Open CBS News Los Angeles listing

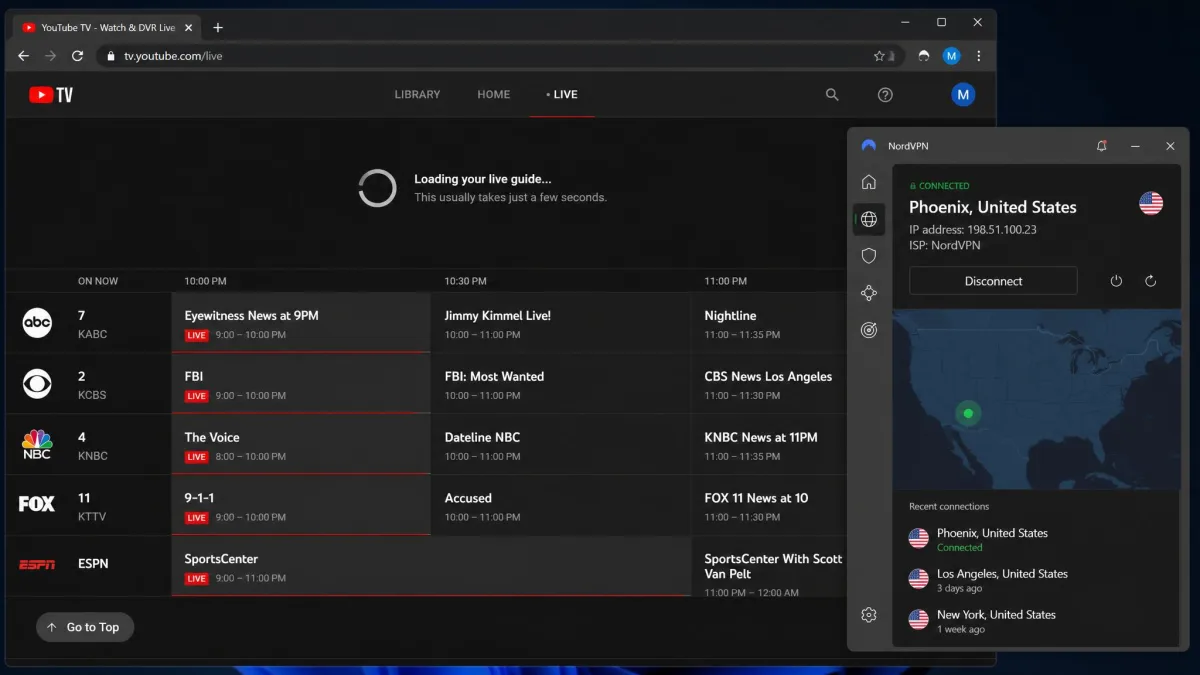click(768, 384)
